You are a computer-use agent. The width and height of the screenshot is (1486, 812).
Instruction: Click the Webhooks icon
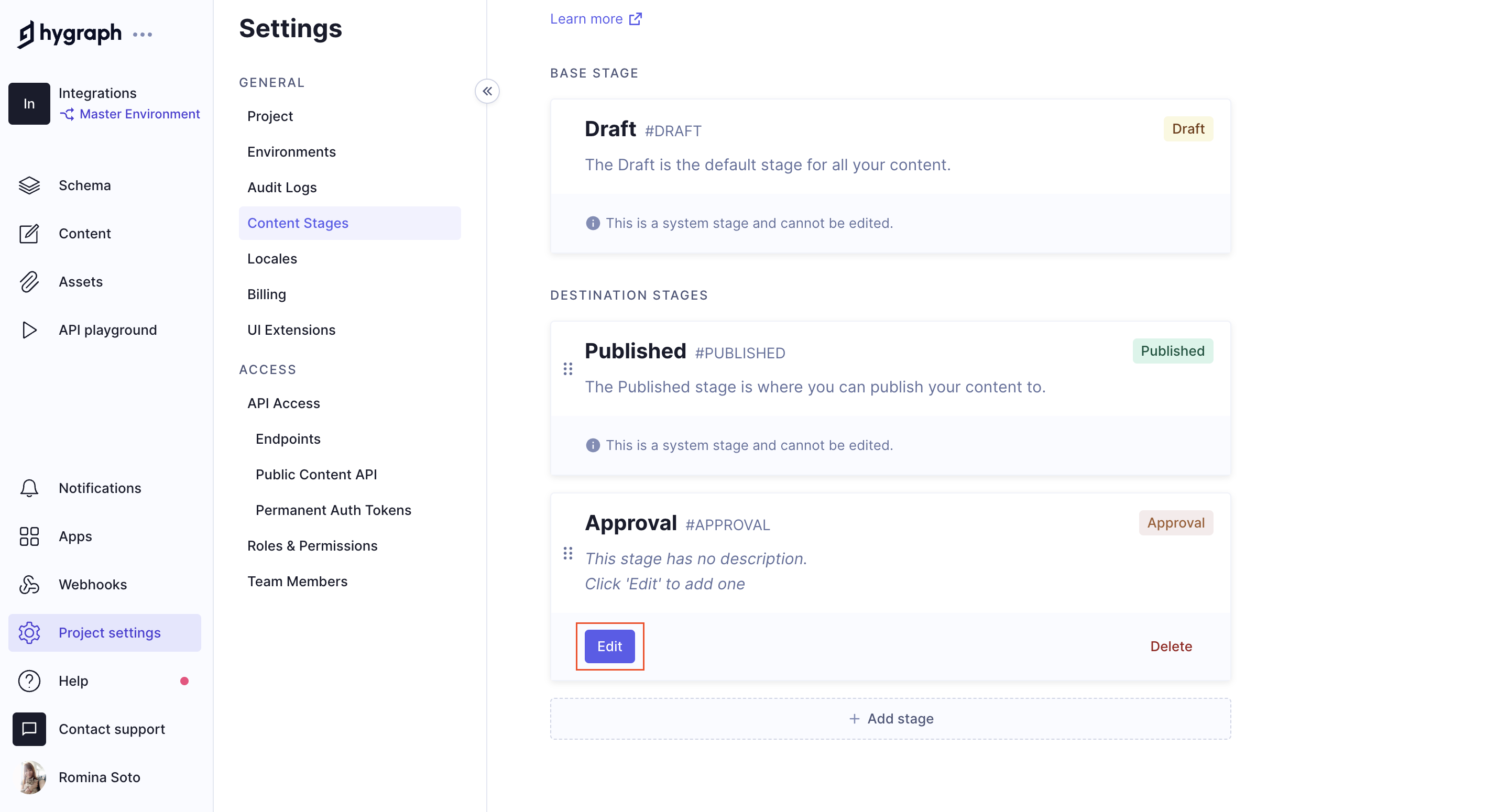tap(29, 584)
